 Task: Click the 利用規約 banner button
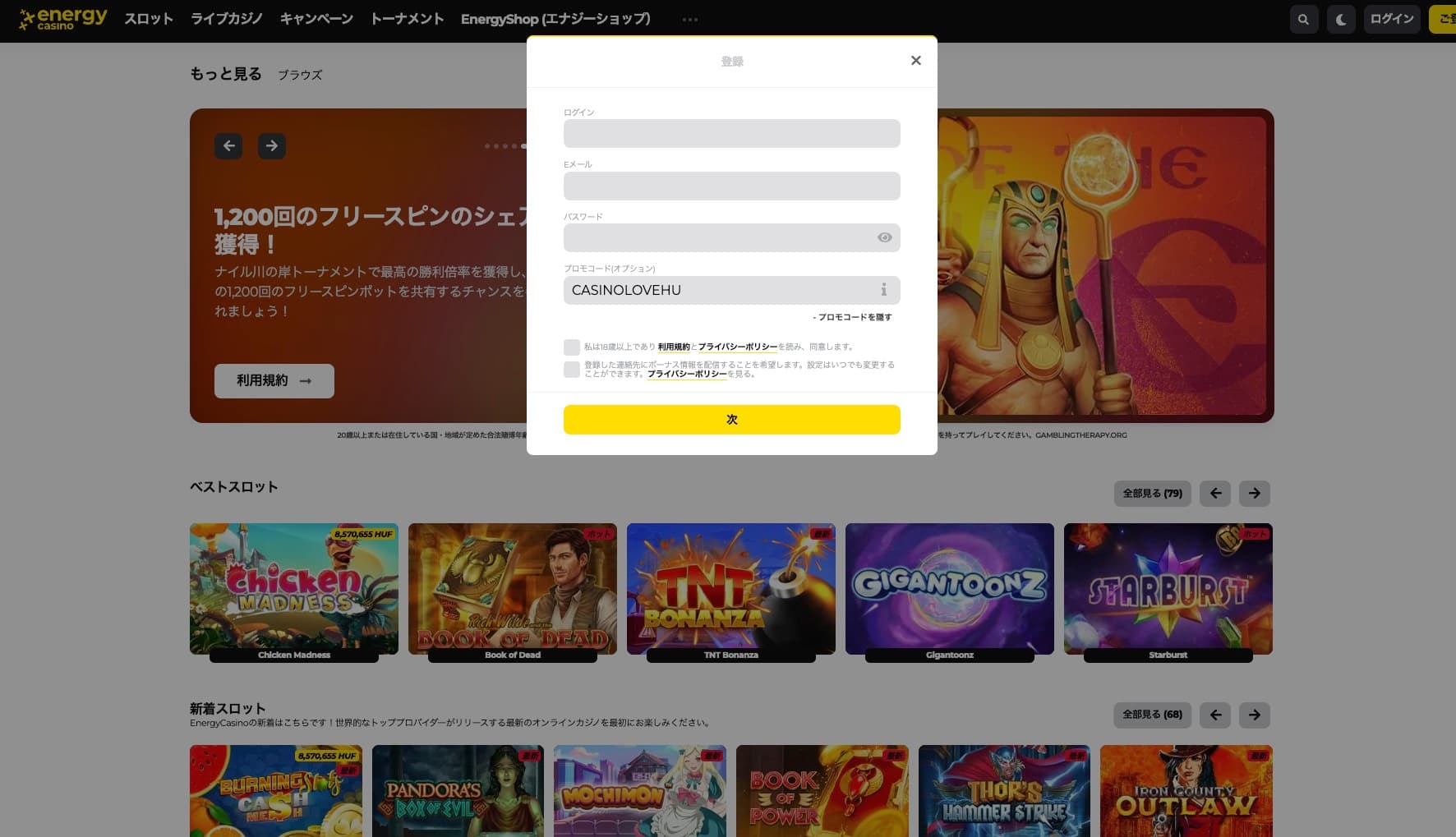click(x=274, y=381)
